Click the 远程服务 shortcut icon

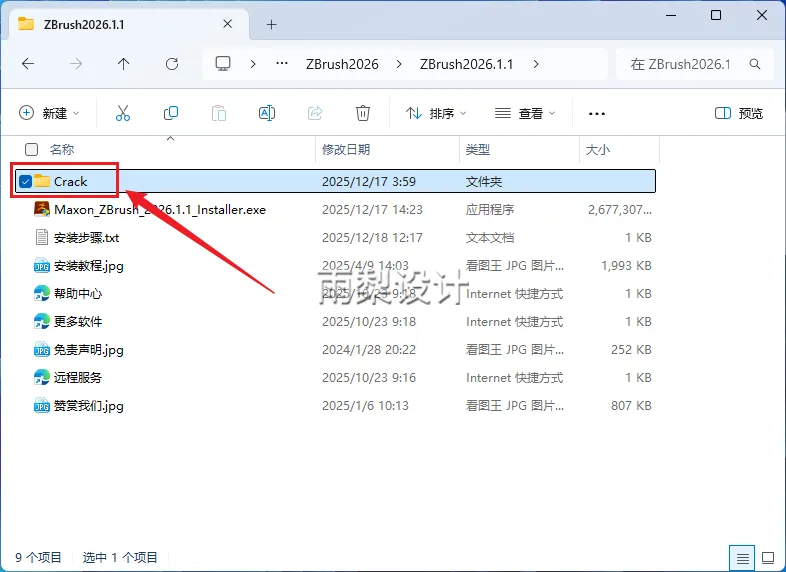(x=42, y=377)
